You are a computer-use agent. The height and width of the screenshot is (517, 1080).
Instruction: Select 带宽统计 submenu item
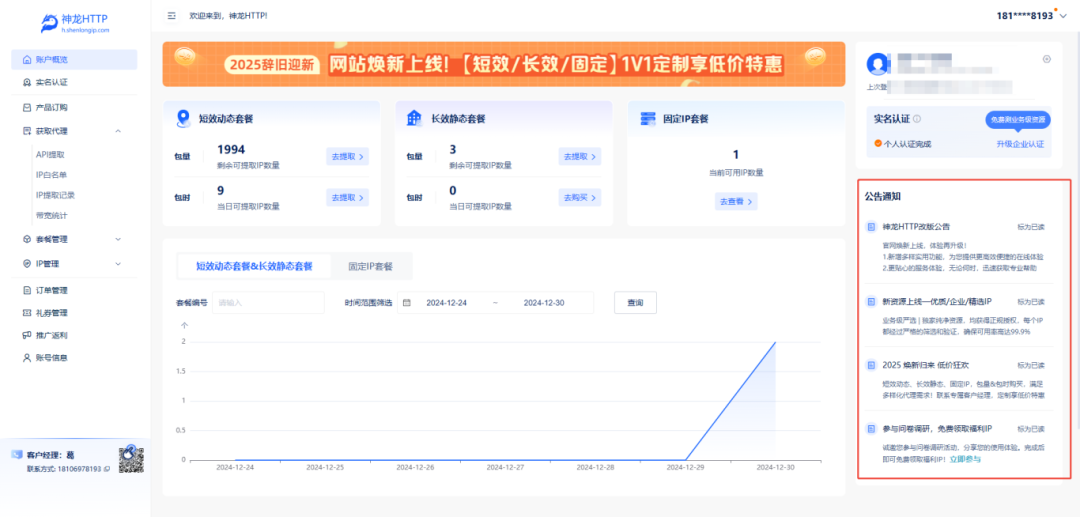pos(52,215)
